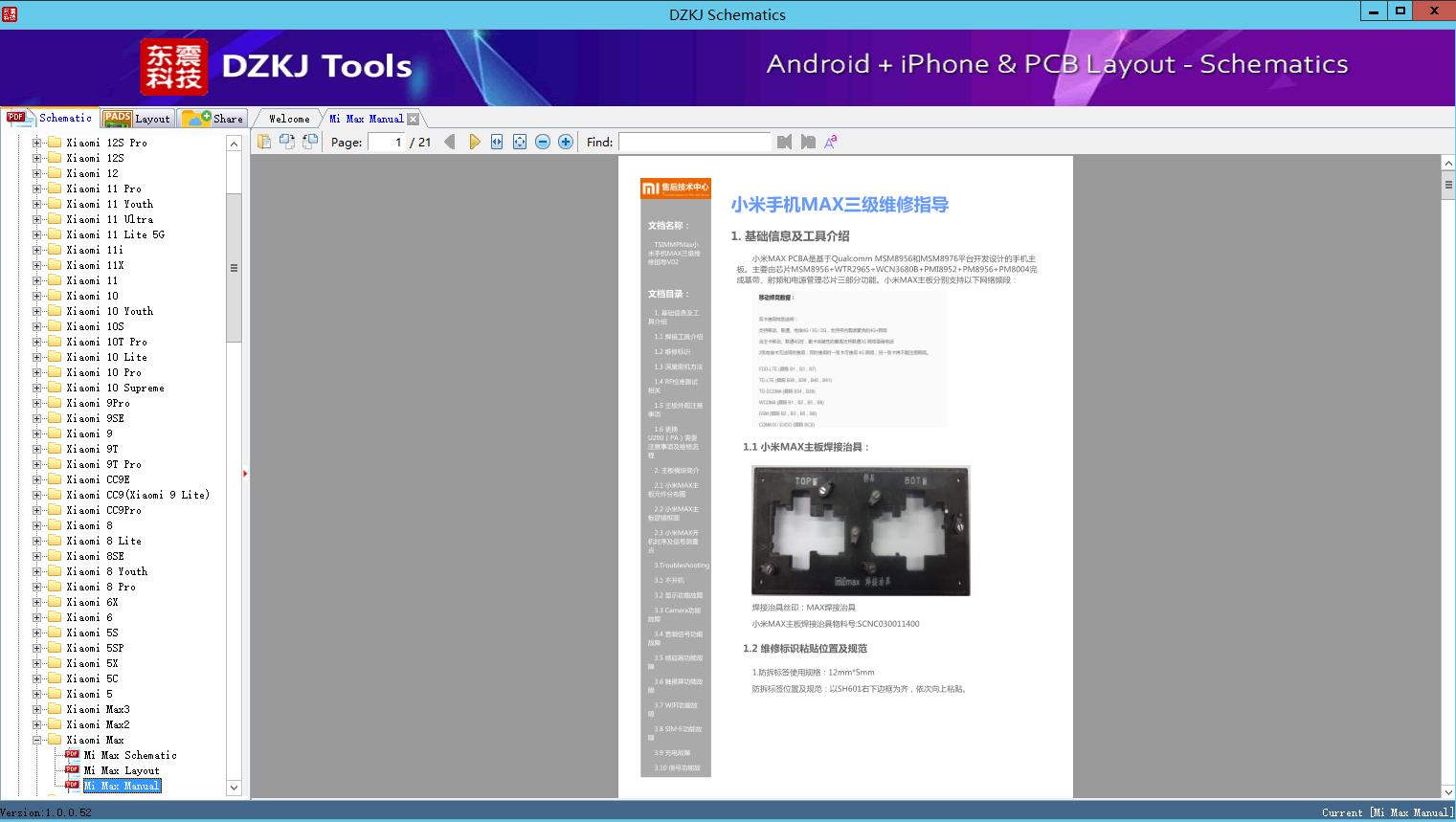The width and height of the screenshot is (1456, 822).
Task: Fit the whole page in view
Action: point(520,142)
